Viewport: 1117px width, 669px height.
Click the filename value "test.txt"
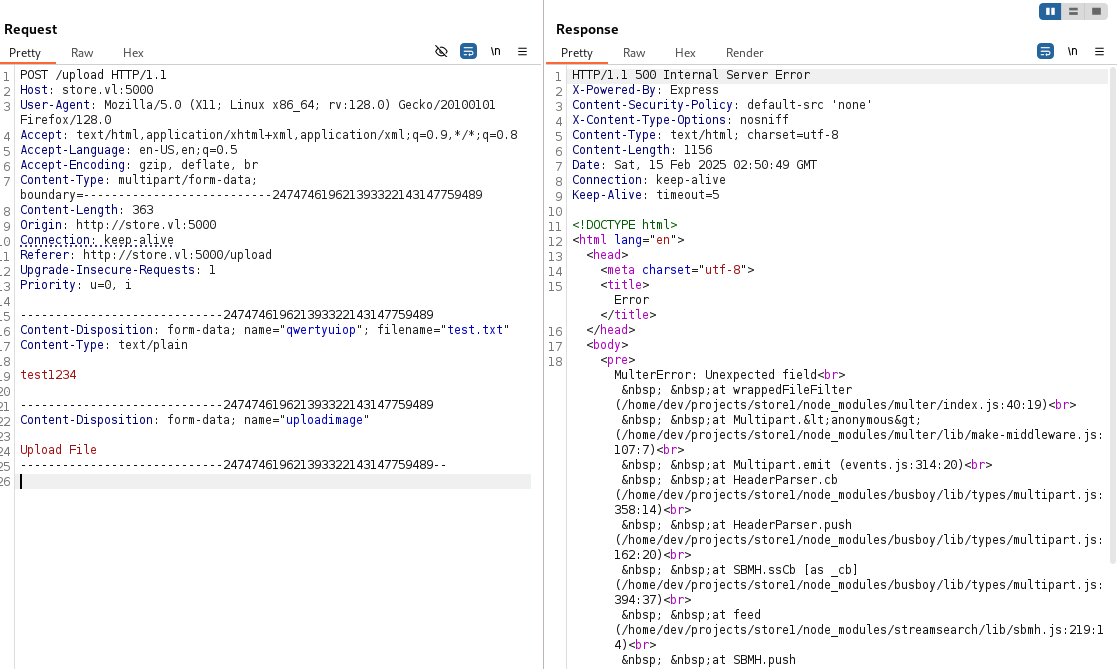[x=475, y=330]
